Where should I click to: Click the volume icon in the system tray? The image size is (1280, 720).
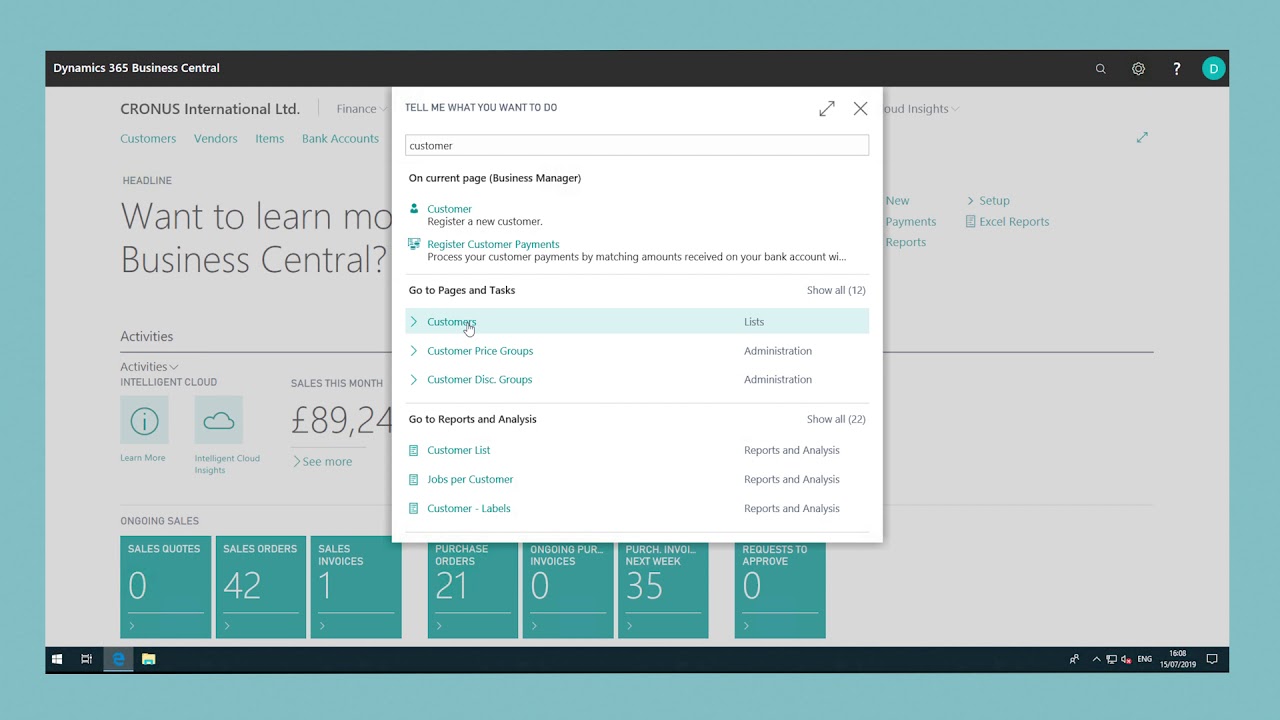coord(1126,659)
